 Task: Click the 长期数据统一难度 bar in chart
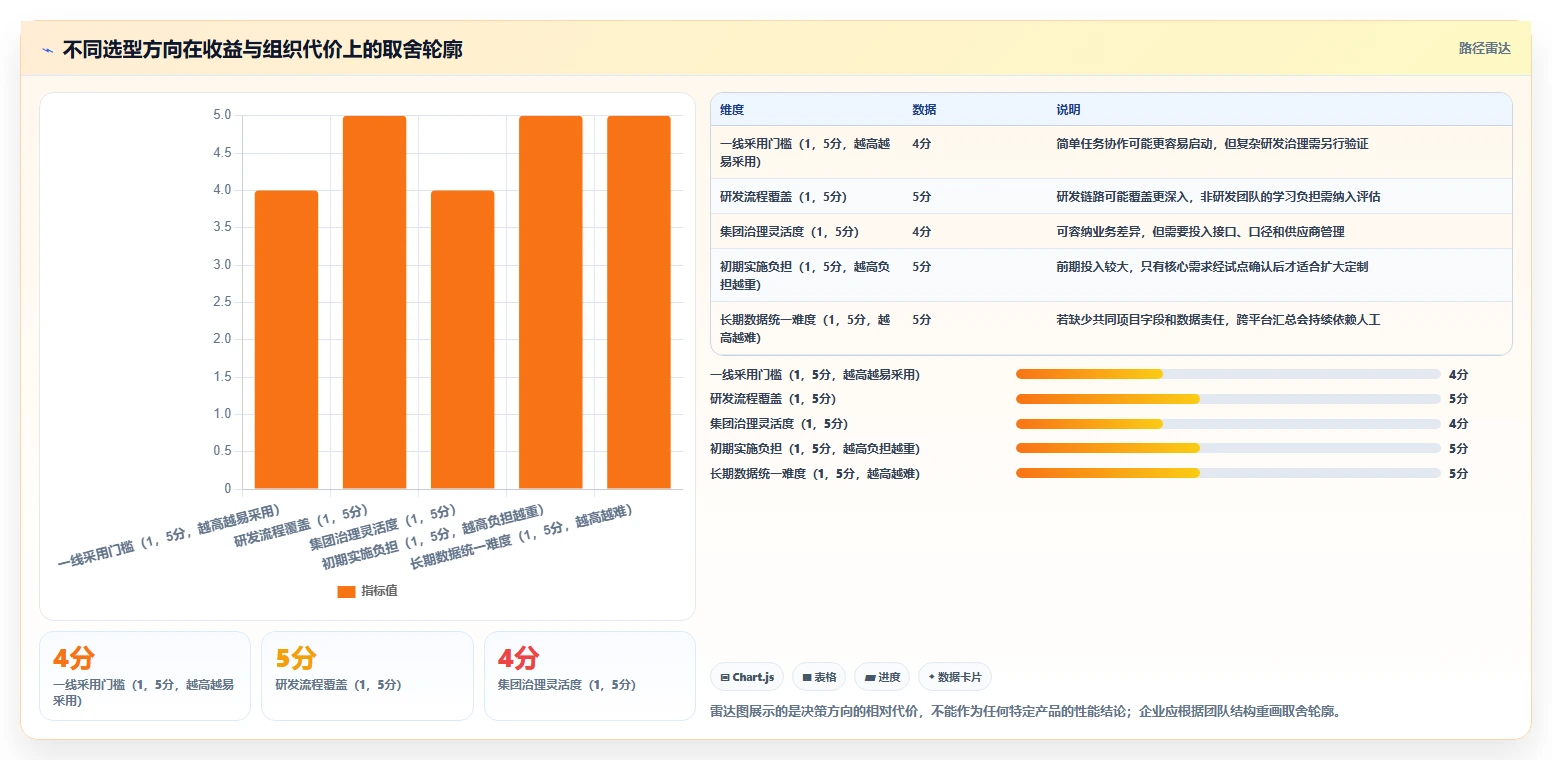point(638,302)
